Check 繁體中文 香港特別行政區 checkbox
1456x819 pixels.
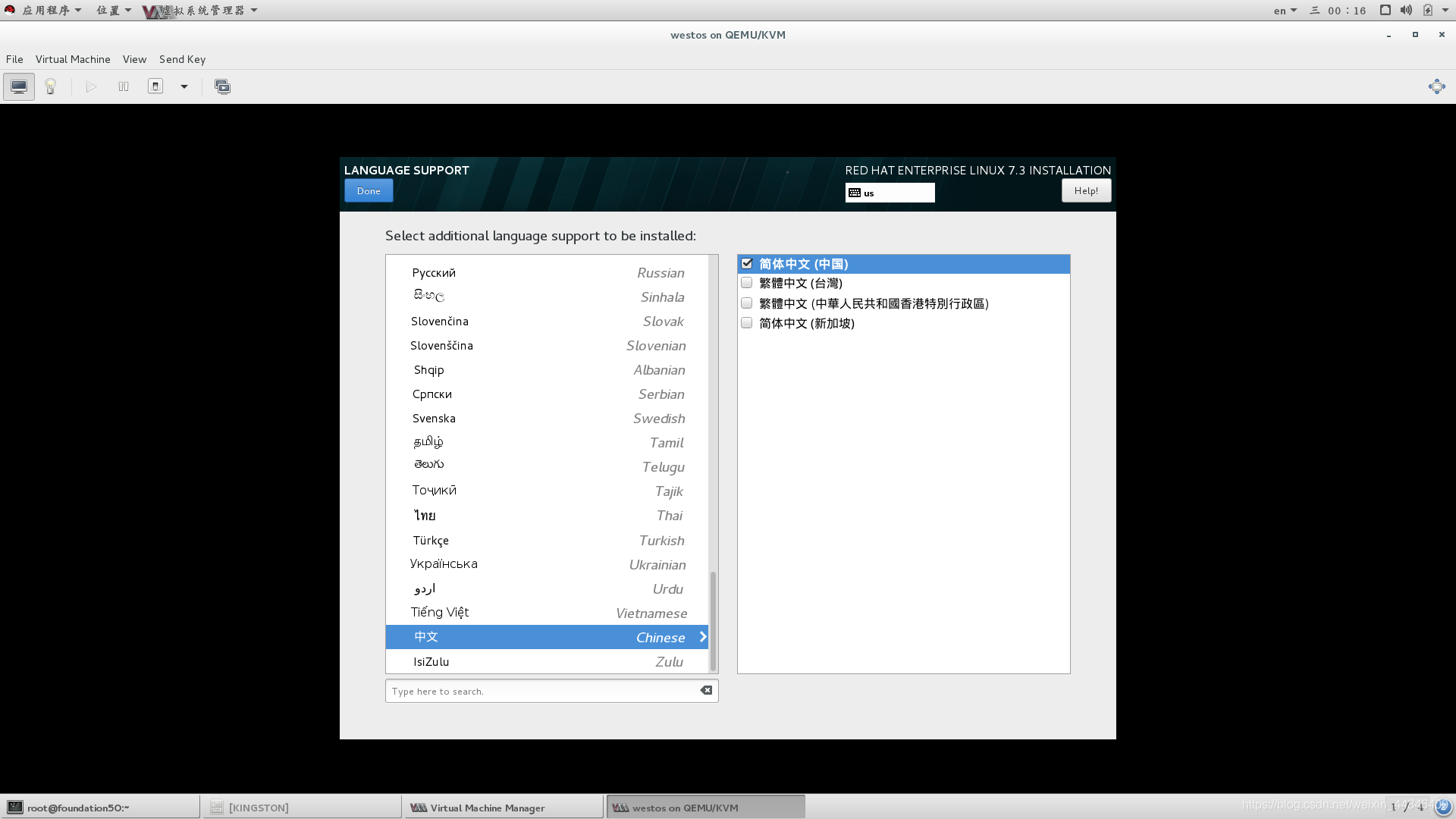pos(747,303)
